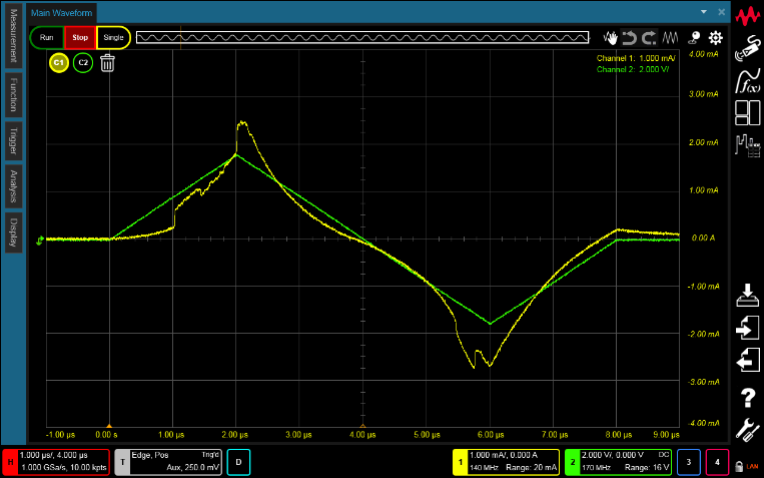Open the window layout icon

point(748,112)
